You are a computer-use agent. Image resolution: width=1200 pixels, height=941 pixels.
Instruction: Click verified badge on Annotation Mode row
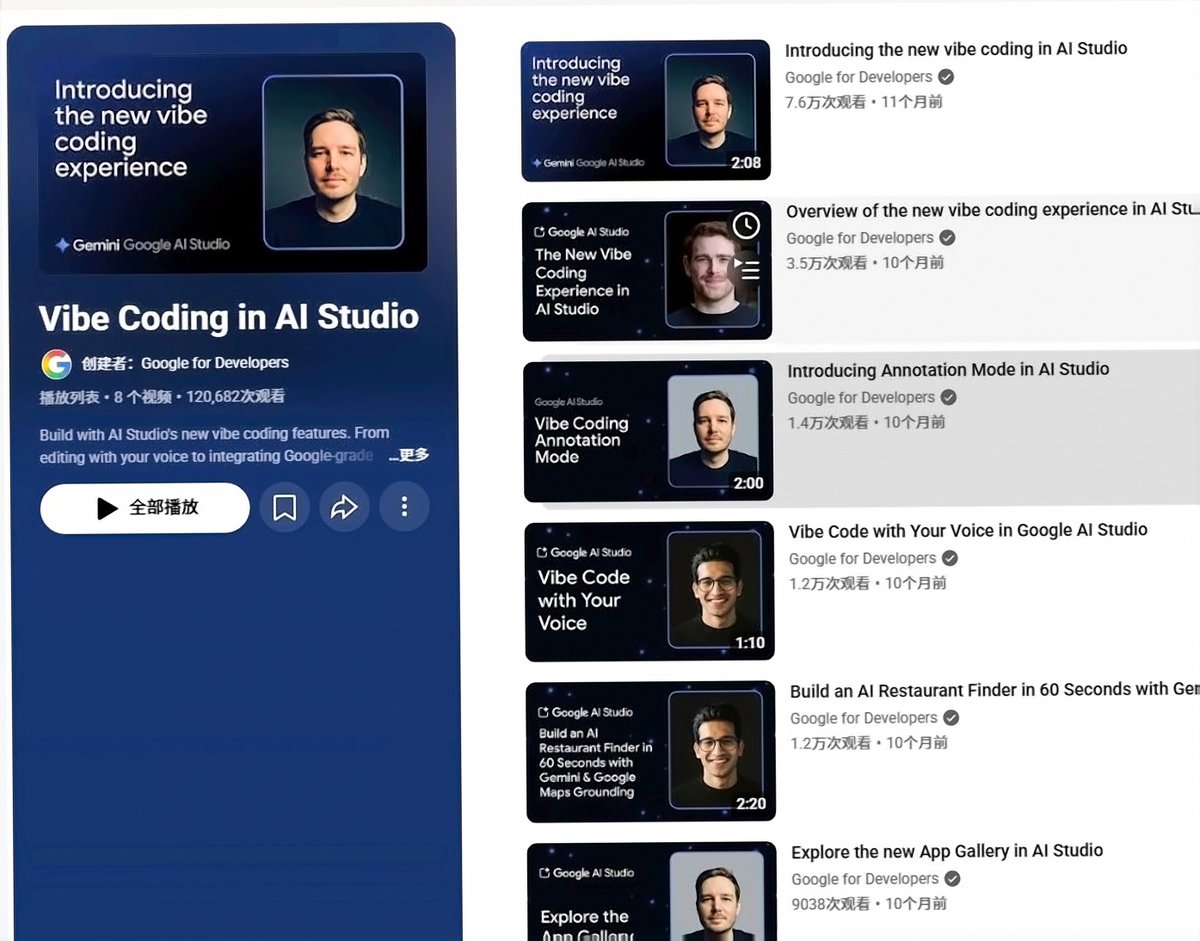coord(949,397)
